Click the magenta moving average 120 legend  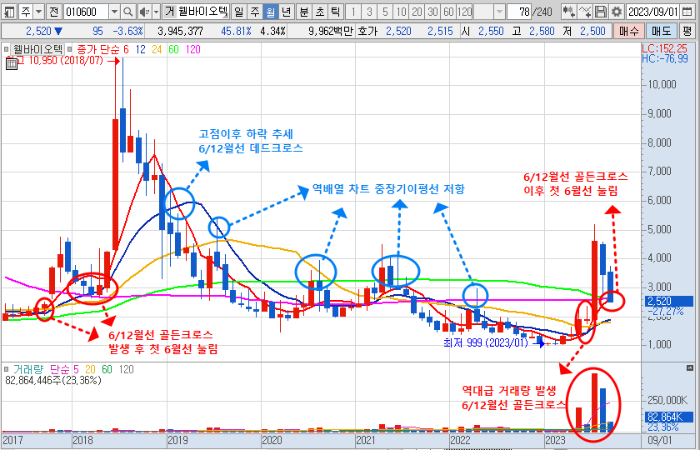(193, 49)
